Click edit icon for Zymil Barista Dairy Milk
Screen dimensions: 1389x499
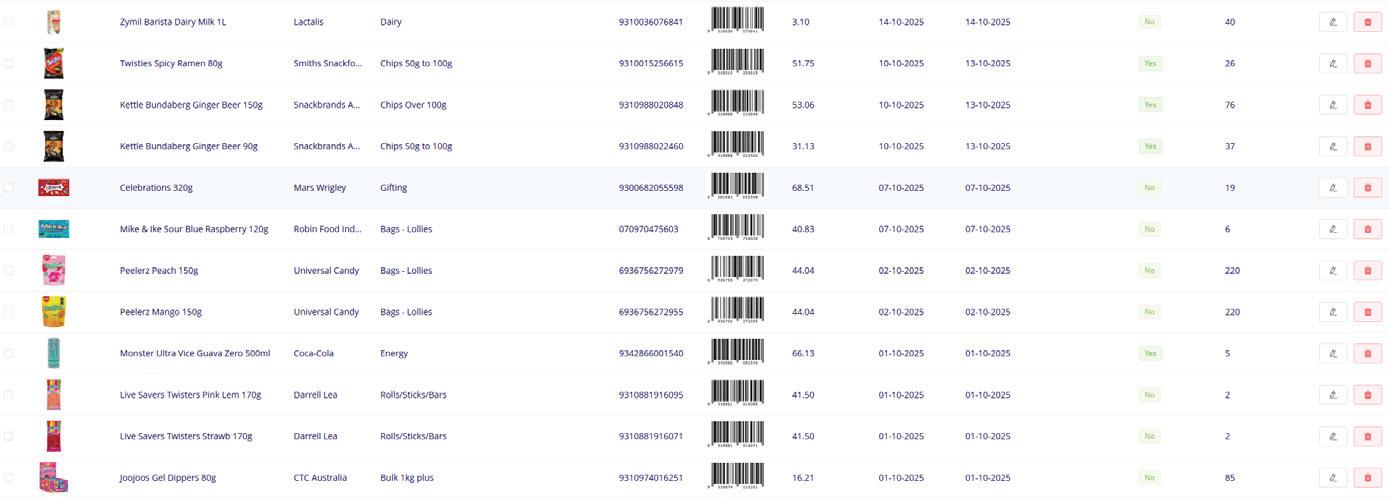(1333, 21)
